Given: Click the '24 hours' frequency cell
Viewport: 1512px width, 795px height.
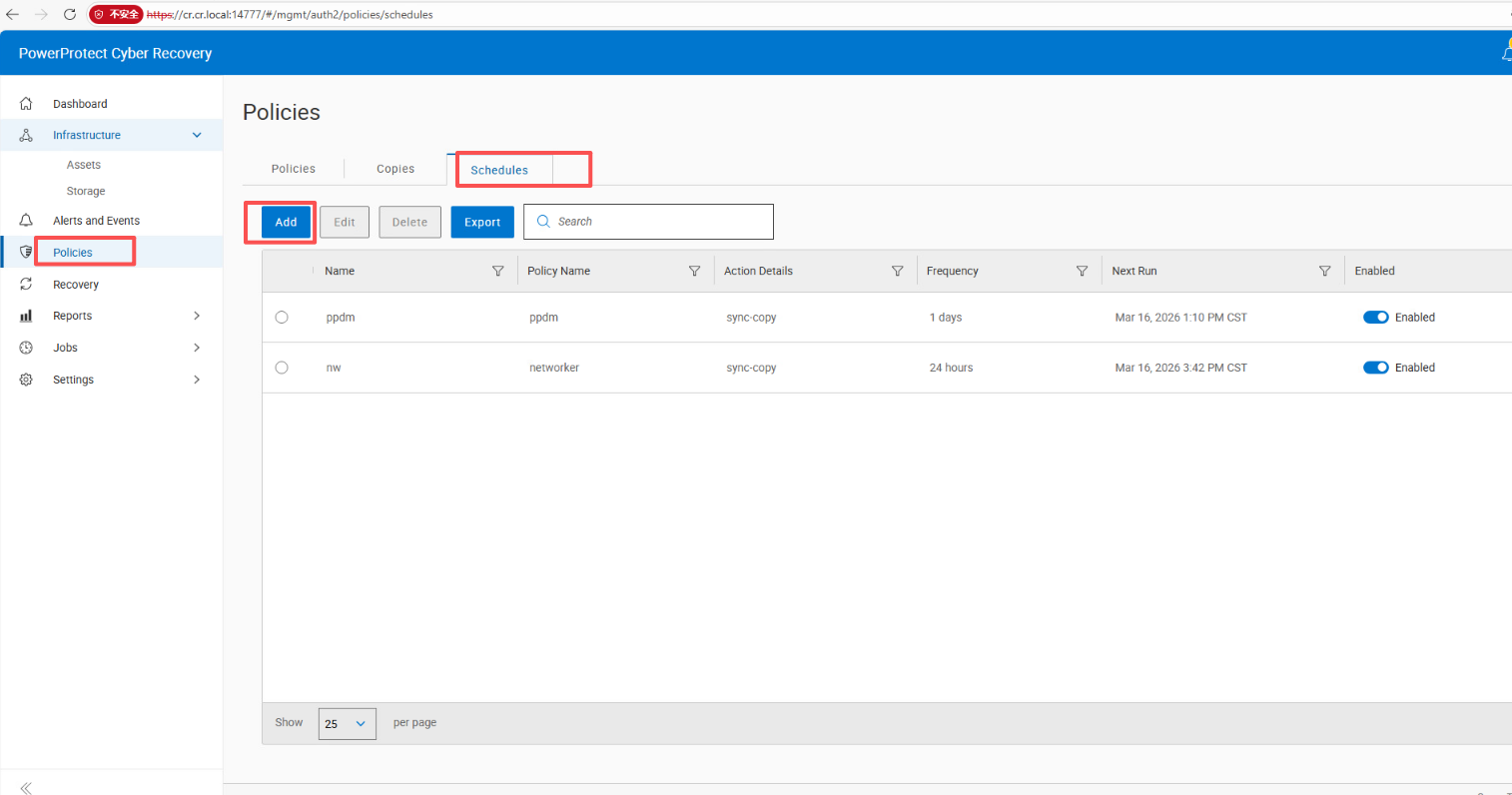Looking at the screenshot, I should click(x=951, y=368).
